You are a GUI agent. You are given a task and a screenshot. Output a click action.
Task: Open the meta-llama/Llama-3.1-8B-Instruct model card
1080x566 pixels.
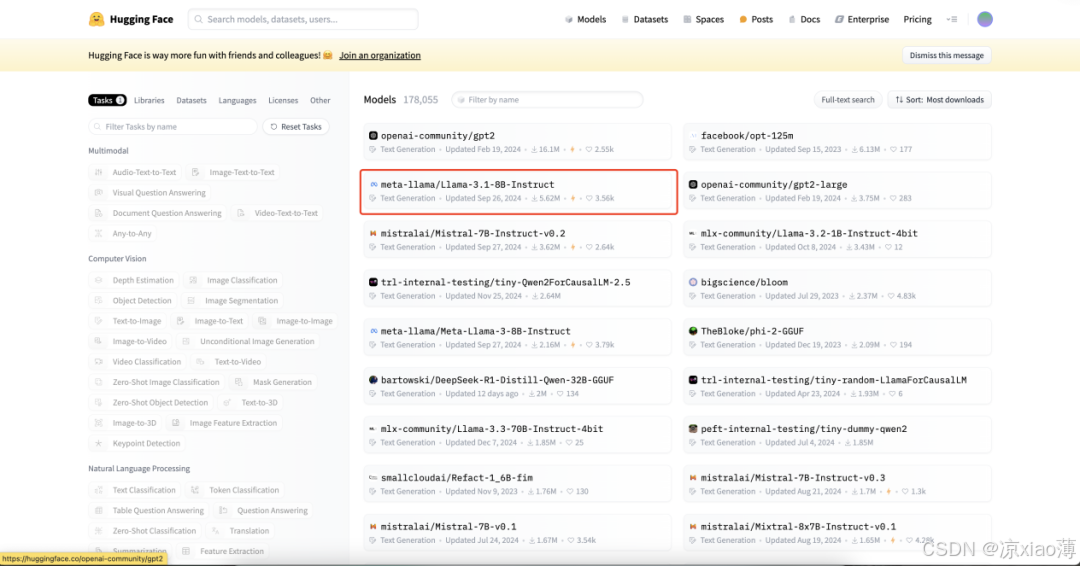pos(518,191)
